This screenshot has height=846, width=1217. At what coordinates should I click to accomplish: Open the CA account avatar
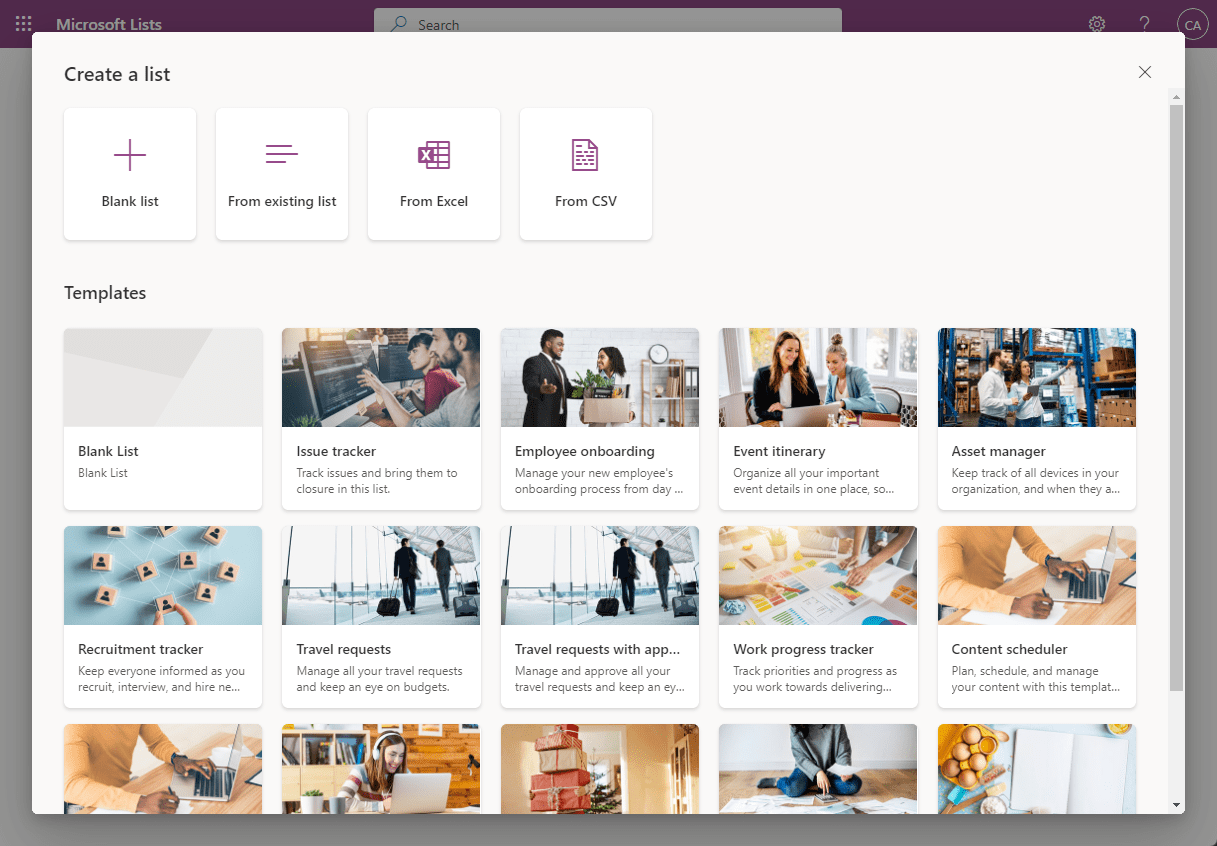coord(1192,25)
